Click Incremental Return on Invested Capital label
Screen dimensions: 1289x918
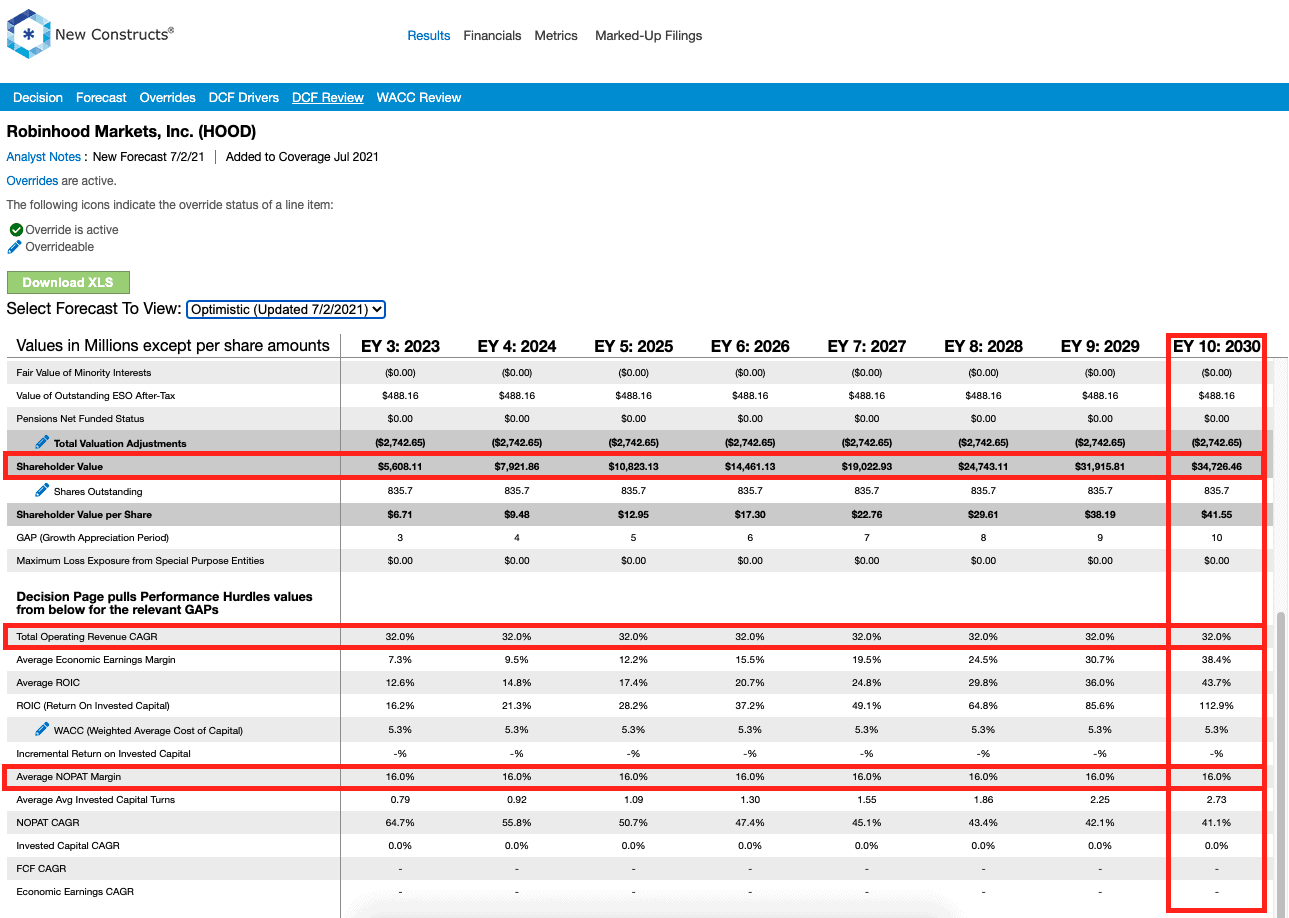coord(103,753)
